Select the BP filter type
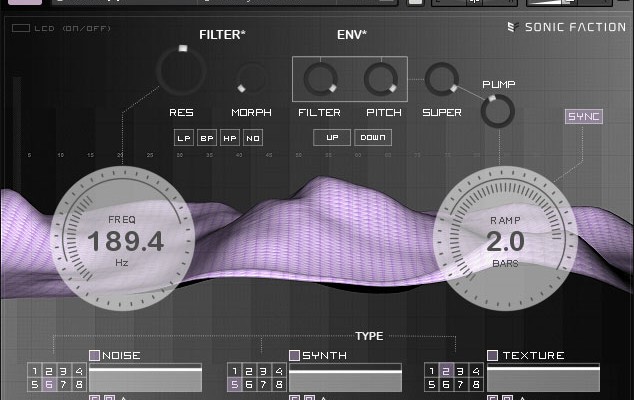 click(x=207, y=138)
